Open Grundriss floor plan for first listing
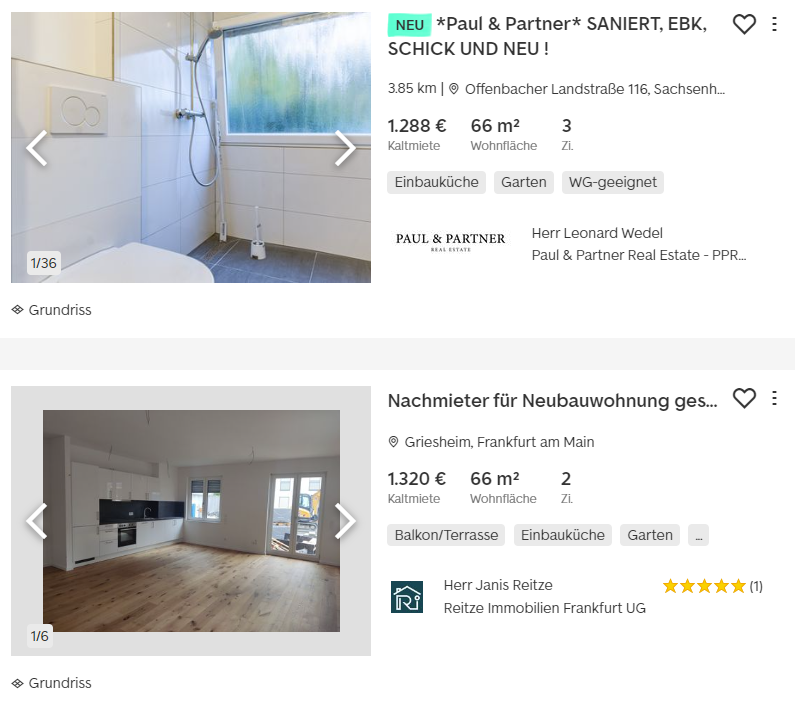795x702 pixels. point(52,310)
